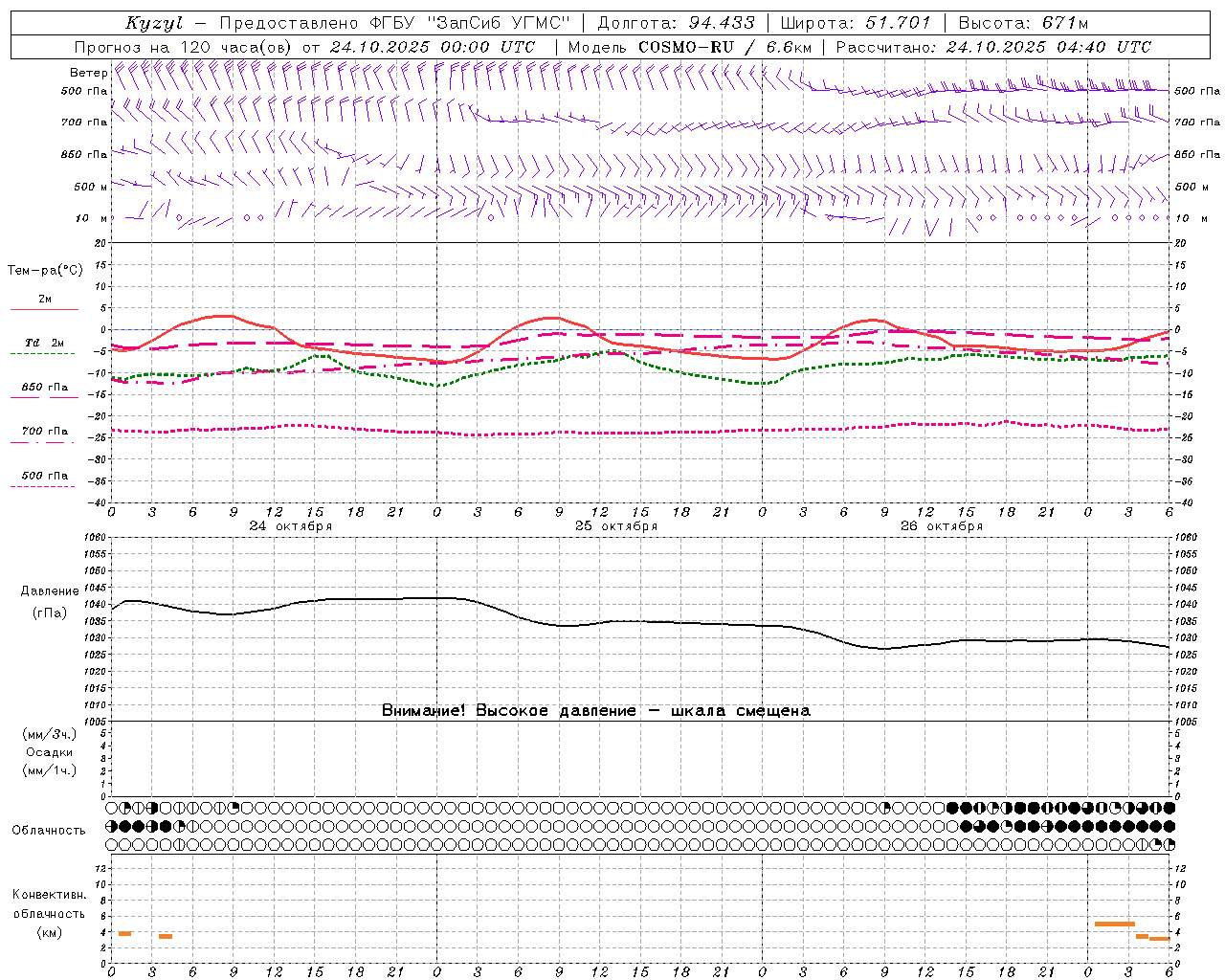The width and height of the screenshot is (1225, 980).
Task: Click the Давление pressure panel label
Action: [x=50, y=591]
